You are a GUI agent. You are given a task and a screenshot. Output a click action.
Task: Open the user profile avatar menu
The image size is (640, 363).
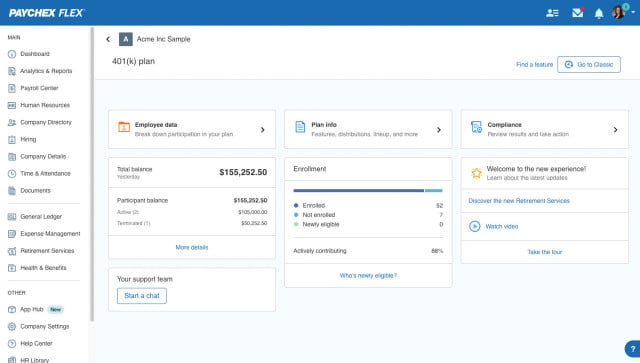point(619,12)
